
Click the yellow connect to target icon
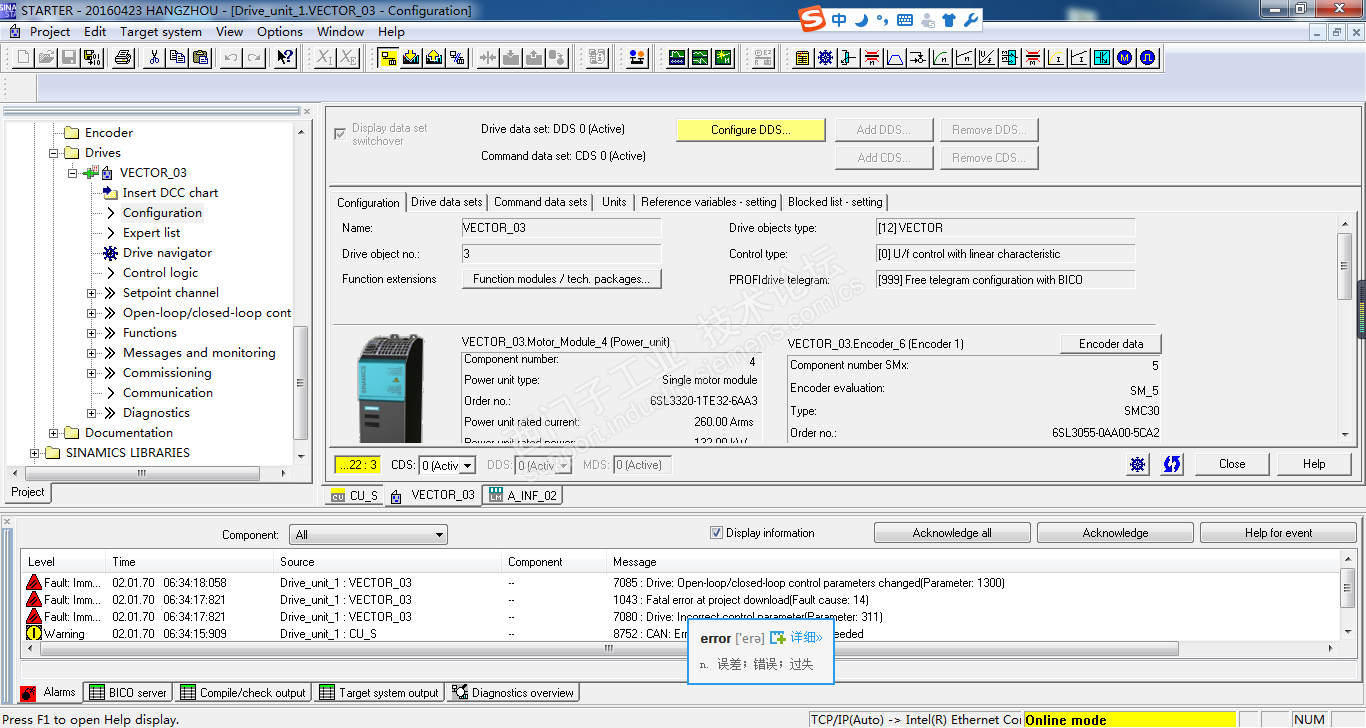point(388,58)
